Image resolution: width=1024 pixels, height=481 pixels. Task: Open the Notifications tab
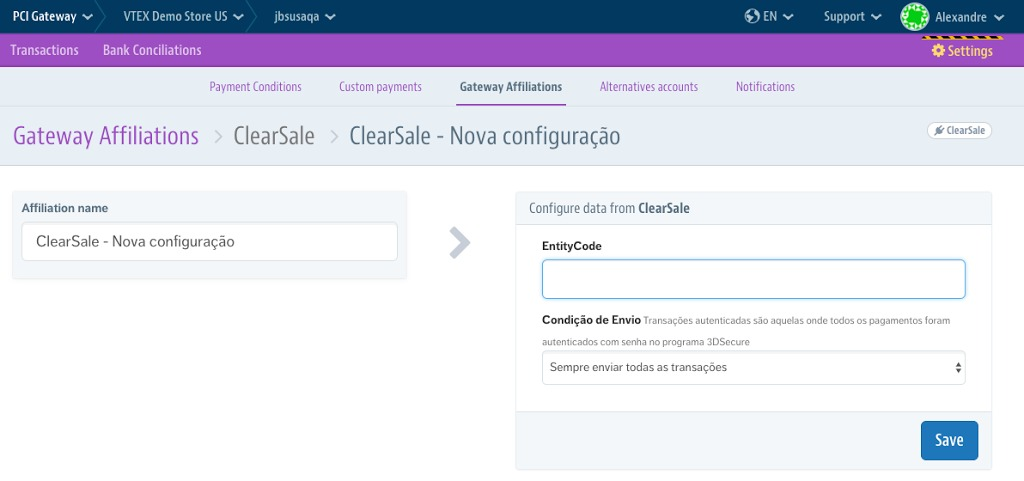[765, 87]
